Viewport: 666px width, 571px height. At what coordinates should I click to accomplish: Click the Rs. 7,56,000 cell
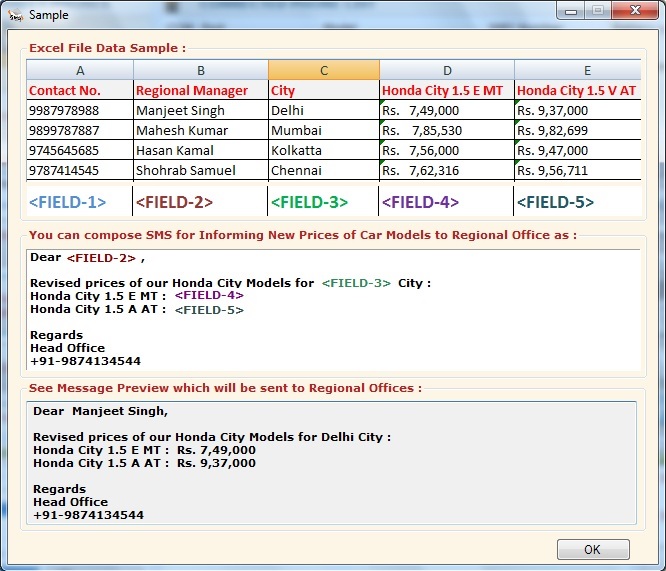[447, 150]
